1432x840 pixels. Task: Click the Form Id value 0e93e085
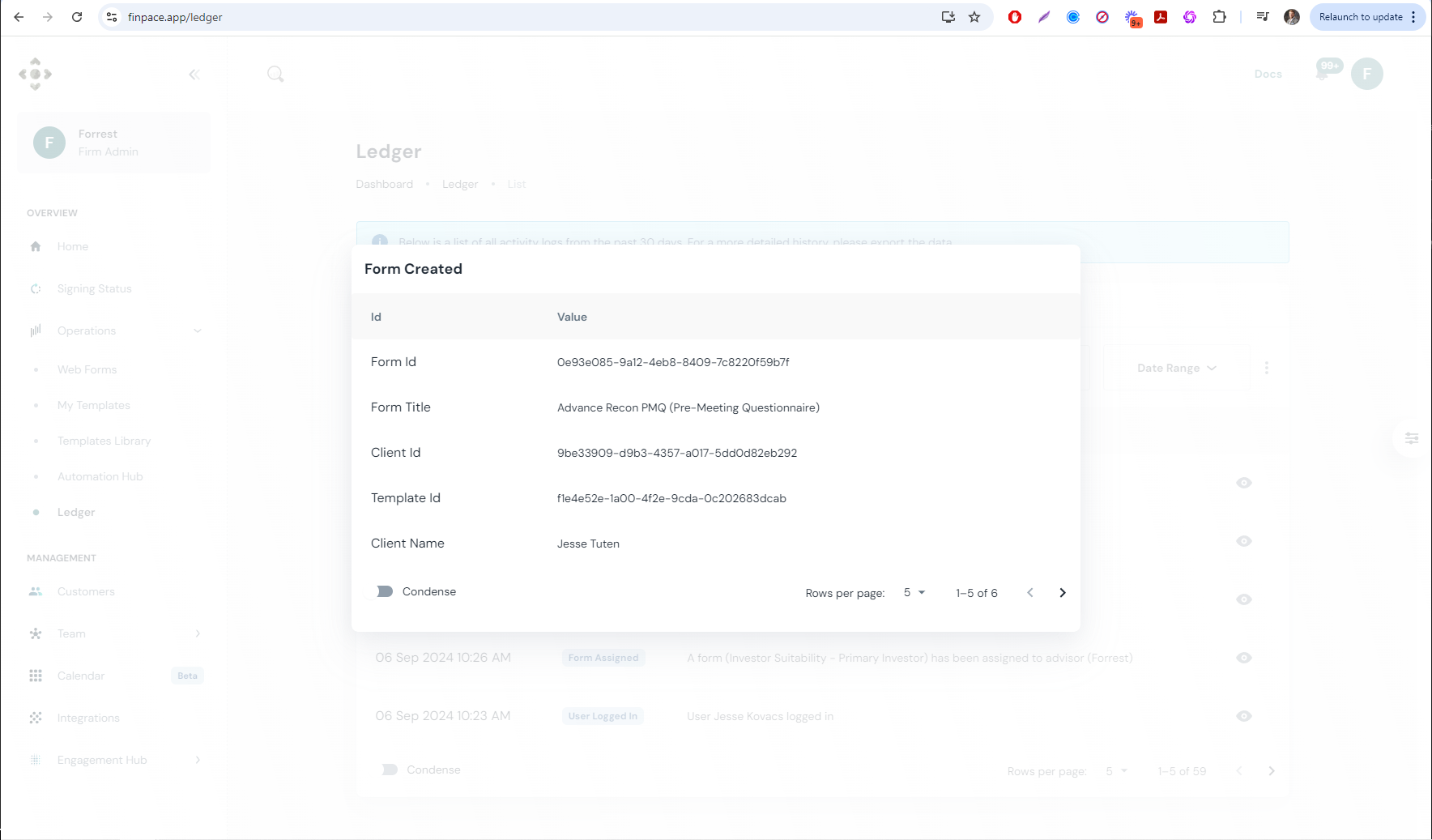673,362
